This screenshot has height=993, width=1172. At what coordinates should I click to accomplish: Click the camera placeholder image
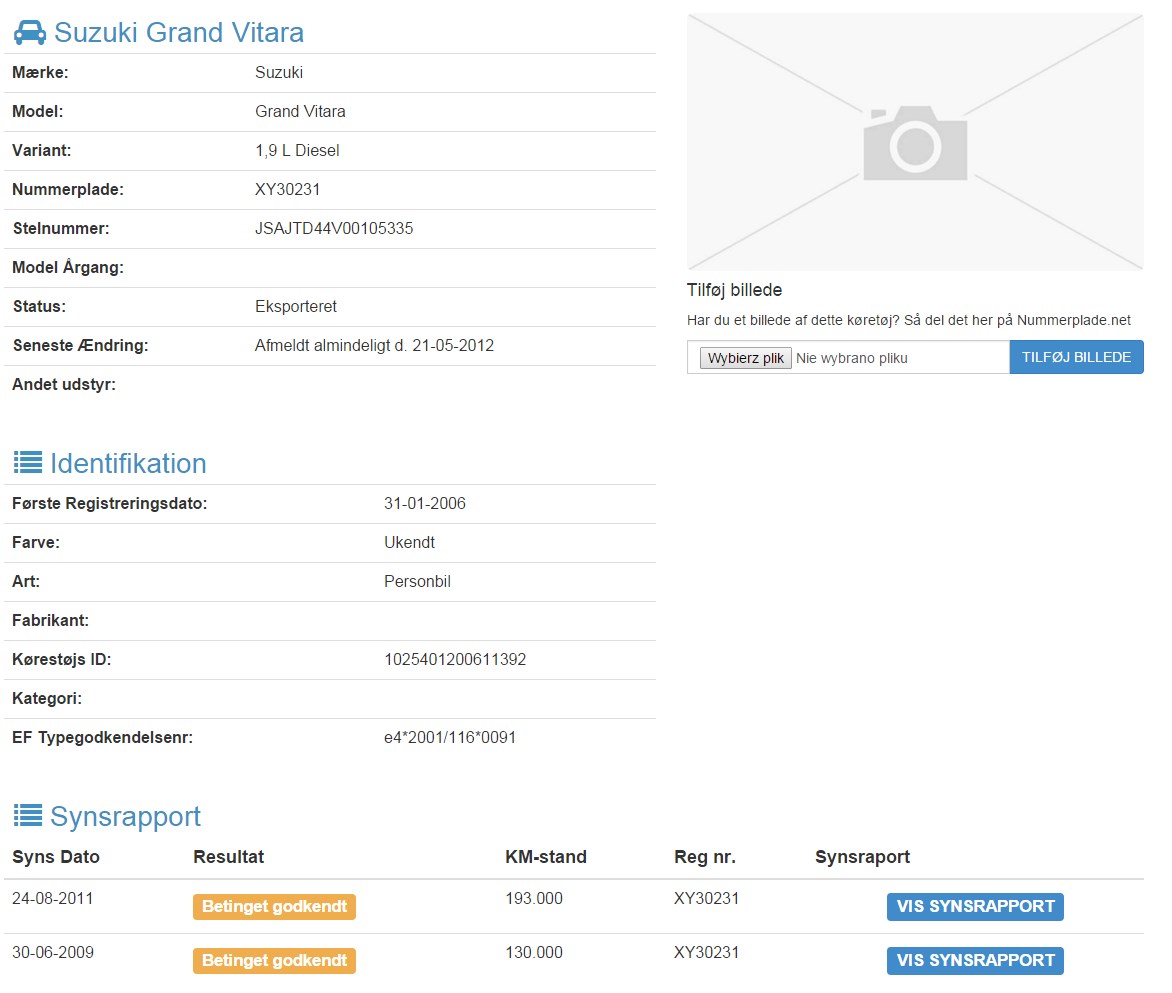point(915,142)
